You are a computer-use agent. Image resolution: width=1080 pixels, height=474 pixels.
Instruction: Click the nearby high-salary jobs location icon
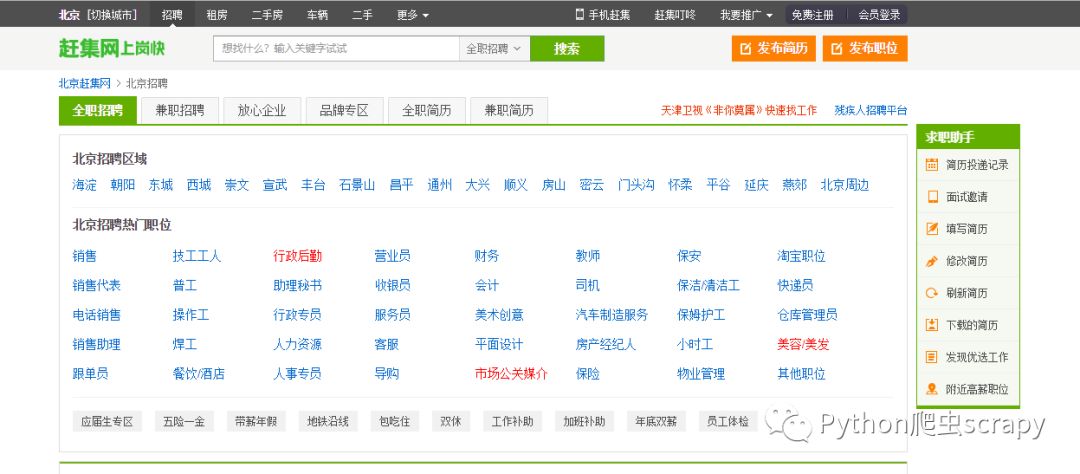pyautogui.click(x=932, y=389)
